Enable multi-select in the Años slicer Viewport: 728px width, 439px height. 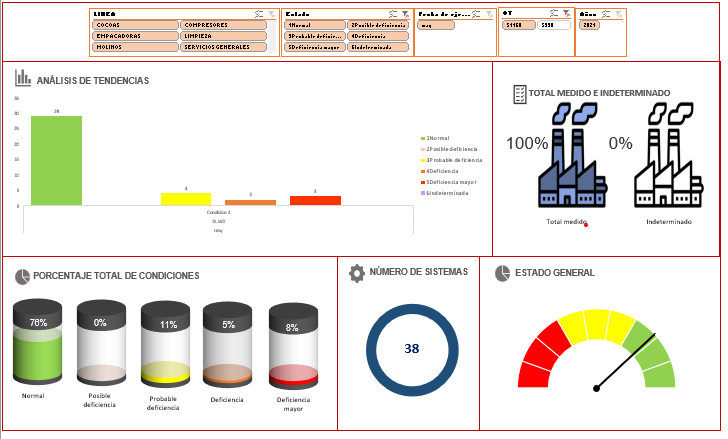coord(606,14)
